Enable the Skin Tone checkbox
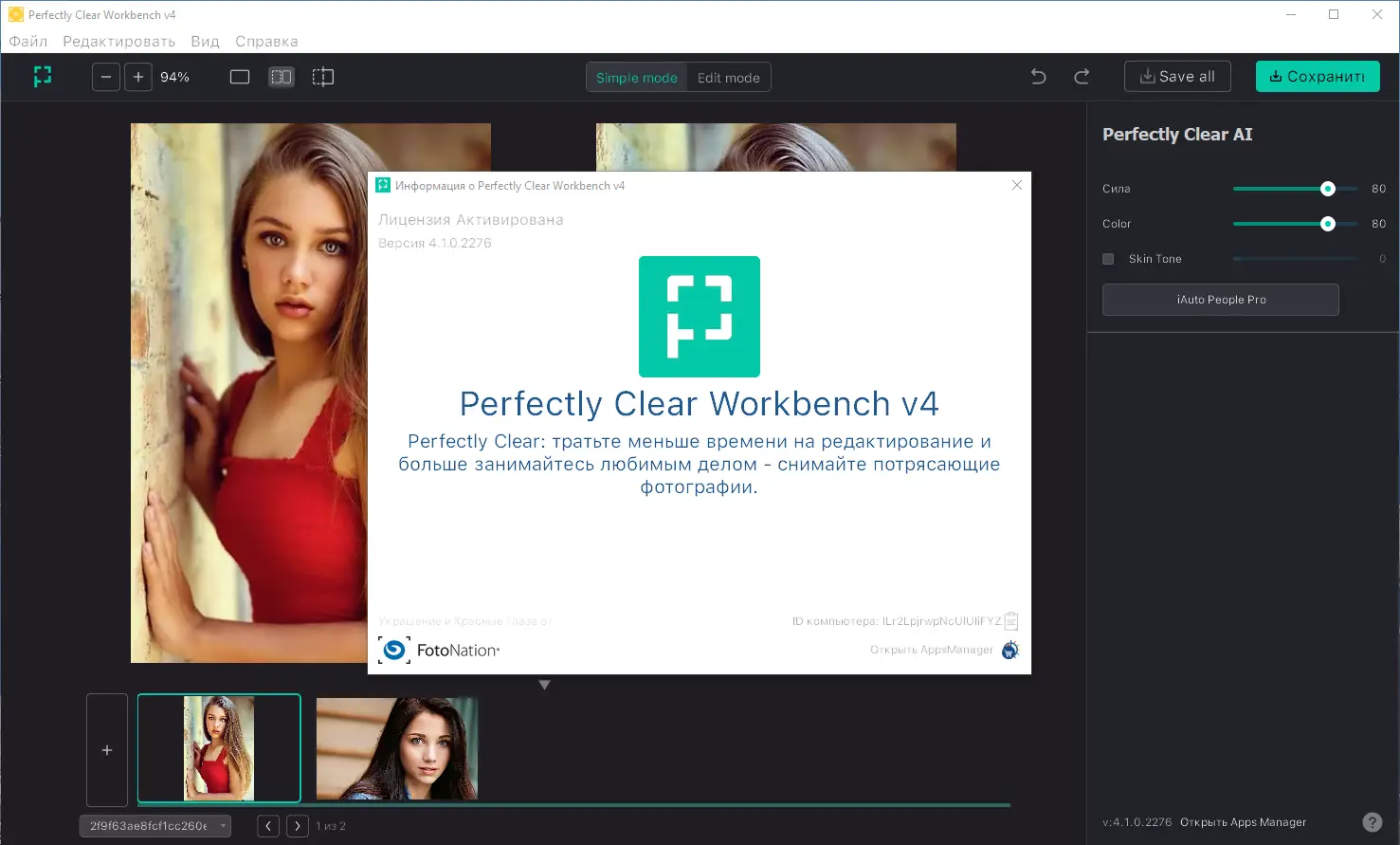Viewport: 1400px width, 845px height. (x=1108, y=258)
